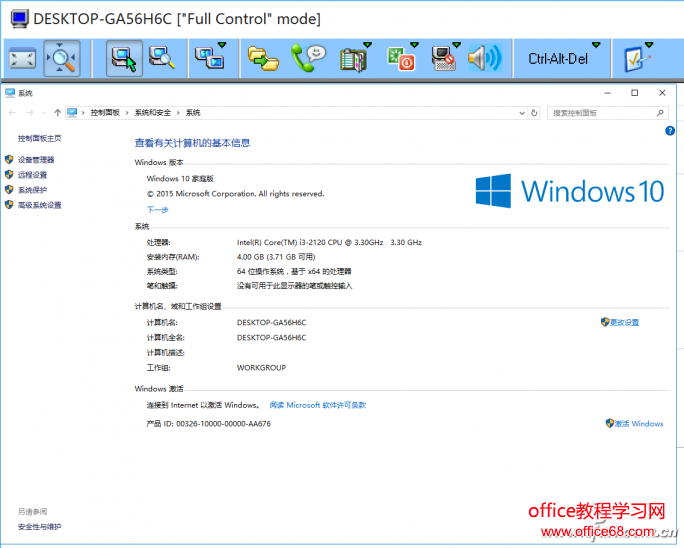Click lock remote keyboard and mouse icon
The image size is (684, 548).
click(x=443, y=59)
